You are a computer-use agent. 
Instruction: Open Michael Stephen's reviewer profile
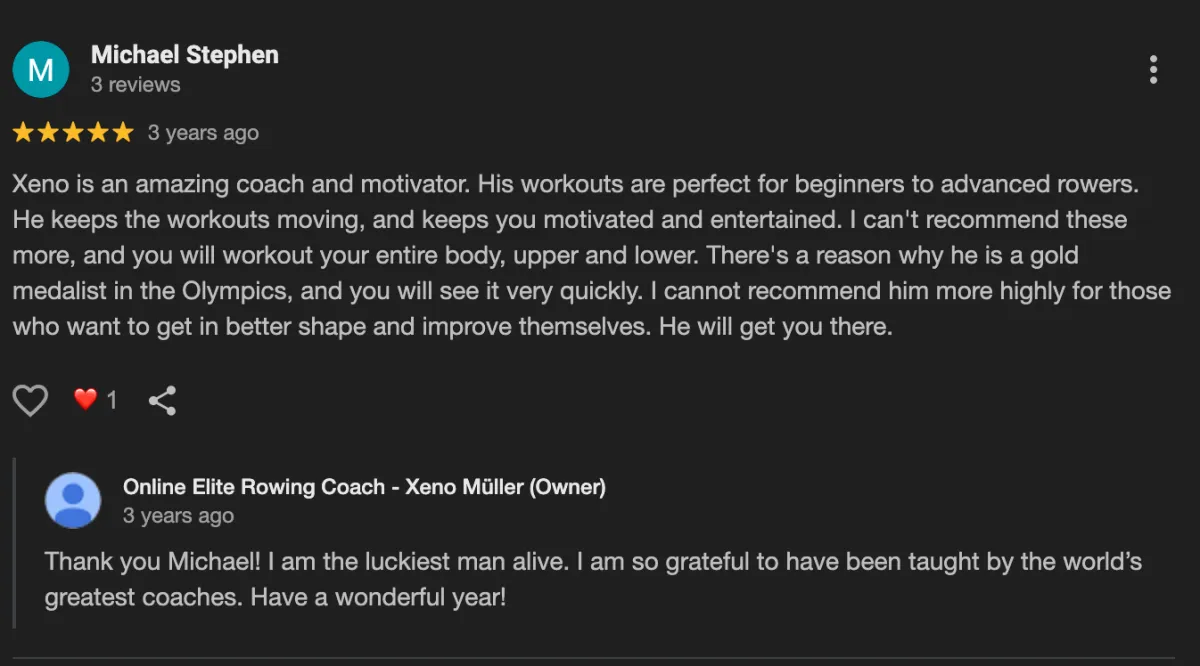coord(184,55)
